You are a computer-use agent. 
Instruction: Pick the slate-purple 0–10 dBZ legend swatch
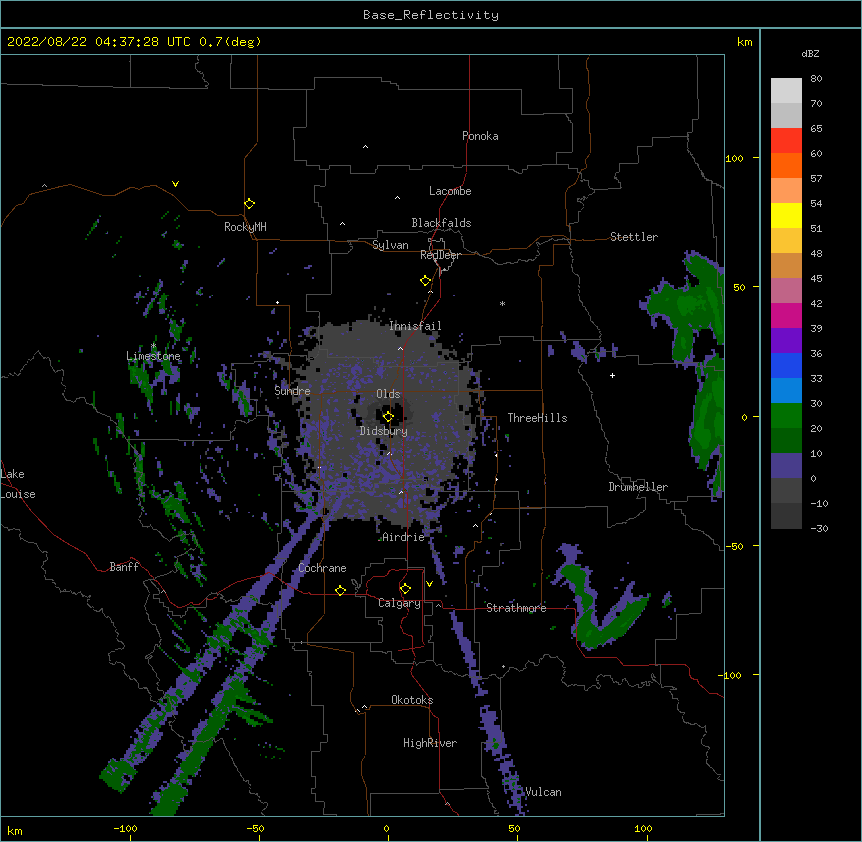(786, 466)
